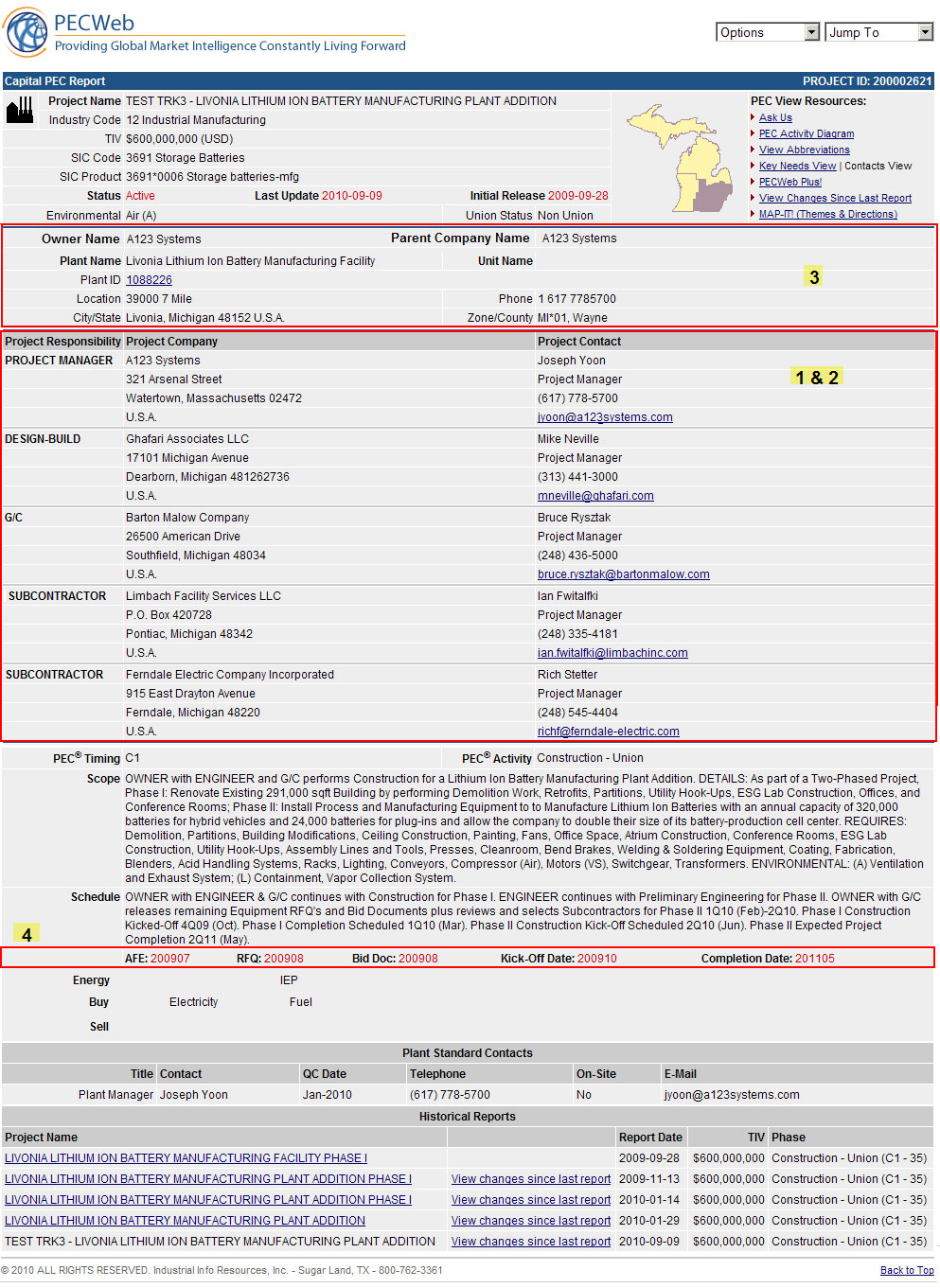Open the Ask Us link
The width and height of the screenshot is (940, 1288).
[x=775, y=118]
